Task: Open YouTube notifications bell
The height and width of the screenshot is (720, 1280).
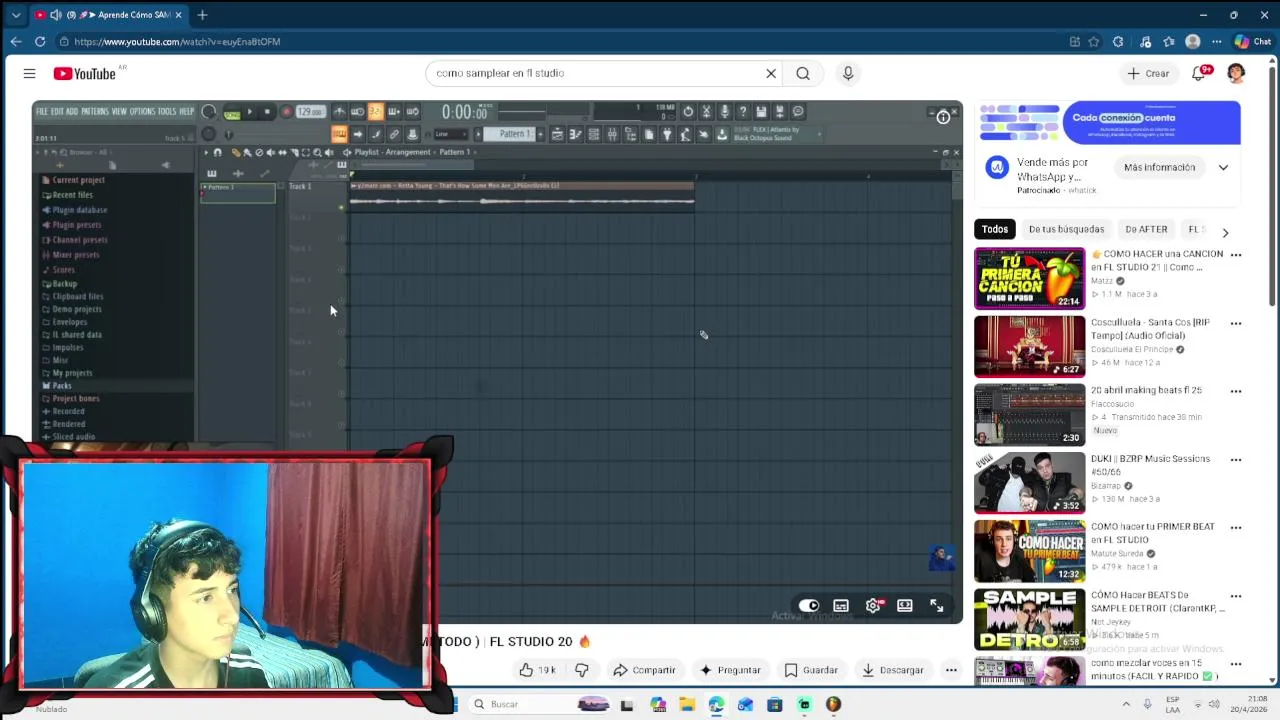Action: click(x=1200, y=73)
